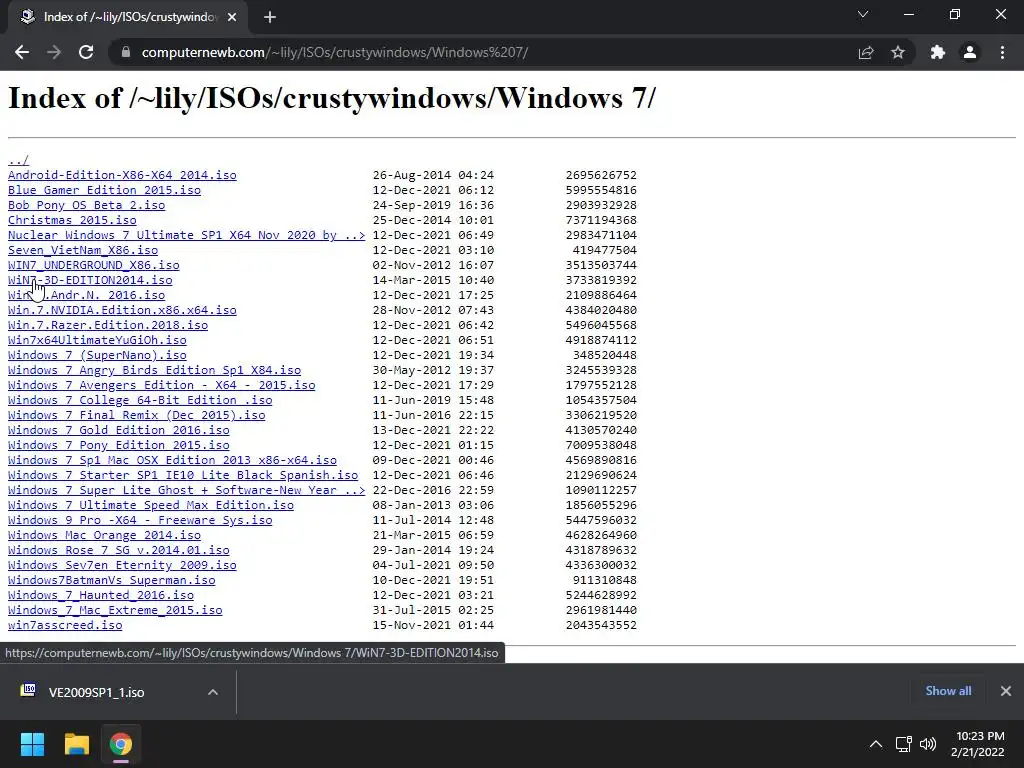Screen dimensions: 1024x768
Task: Download Nuclear Windows 7 Ultimate SP1 link
Action: tap(187, 235)
